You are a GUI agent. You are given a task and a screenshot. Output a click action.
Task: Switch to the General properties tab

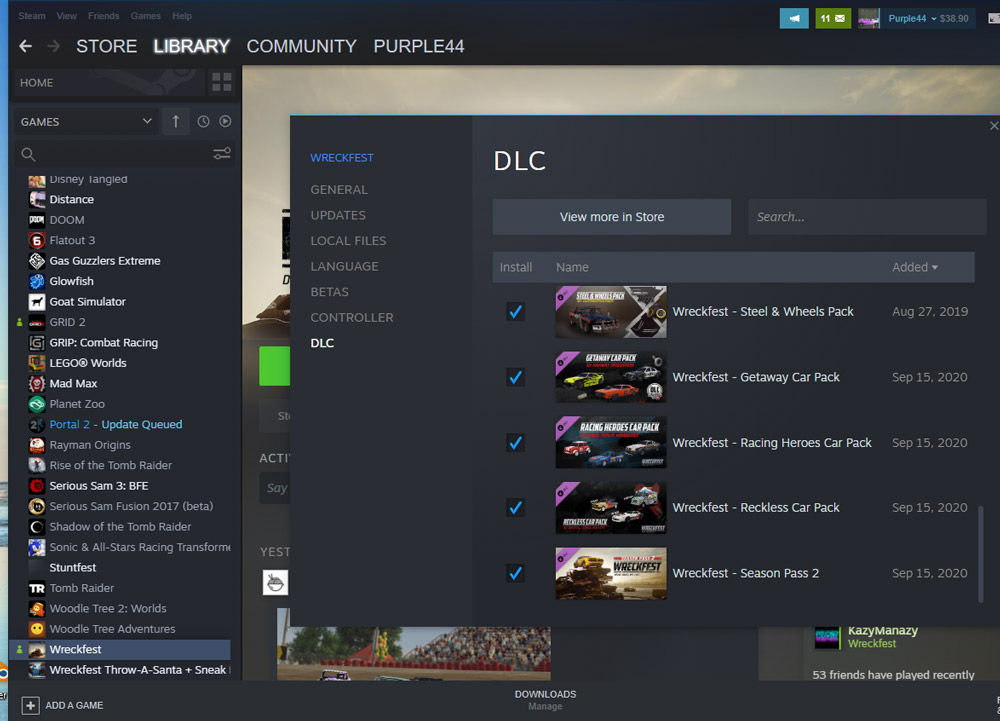(339, 189)
